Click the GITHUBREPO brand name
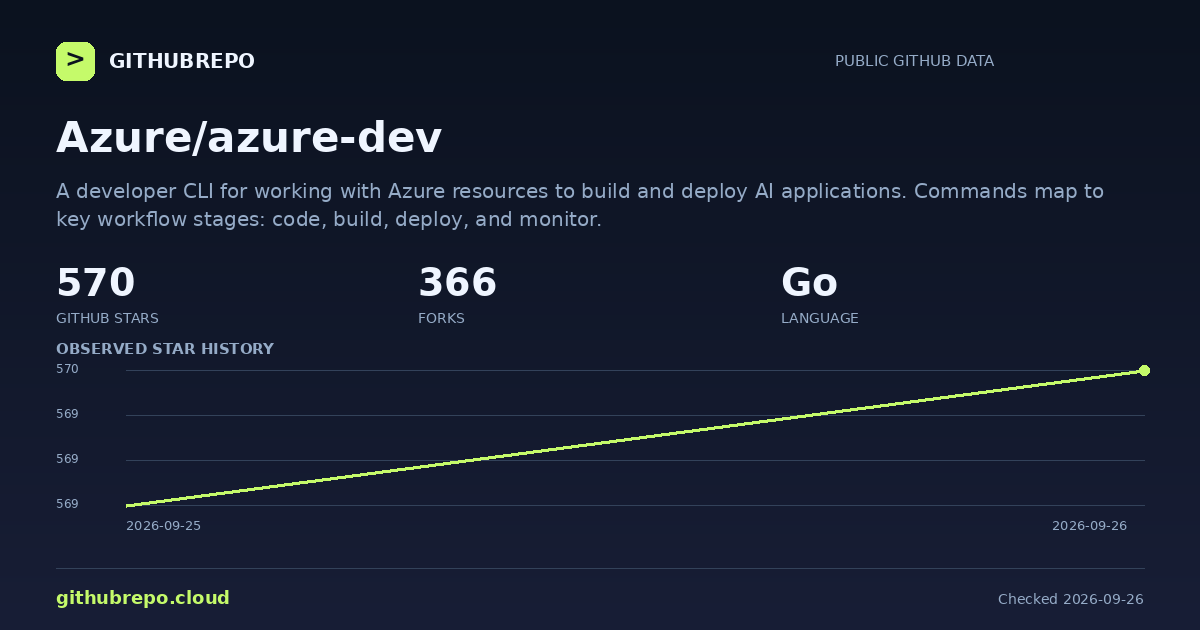Image resolution: width=1200 pixels, height=630 pixels. click(x=181, y=62)
